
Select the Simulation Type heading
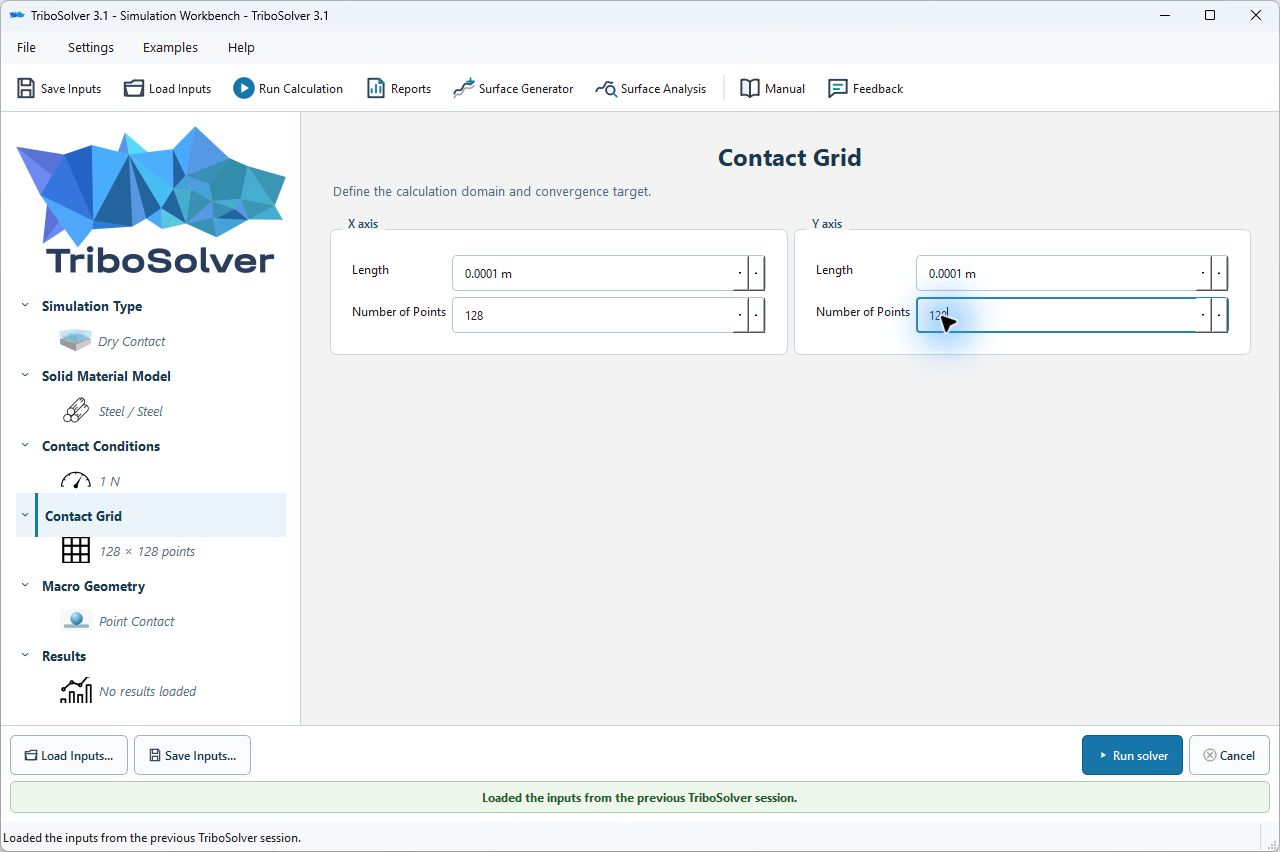pos(92,306)
